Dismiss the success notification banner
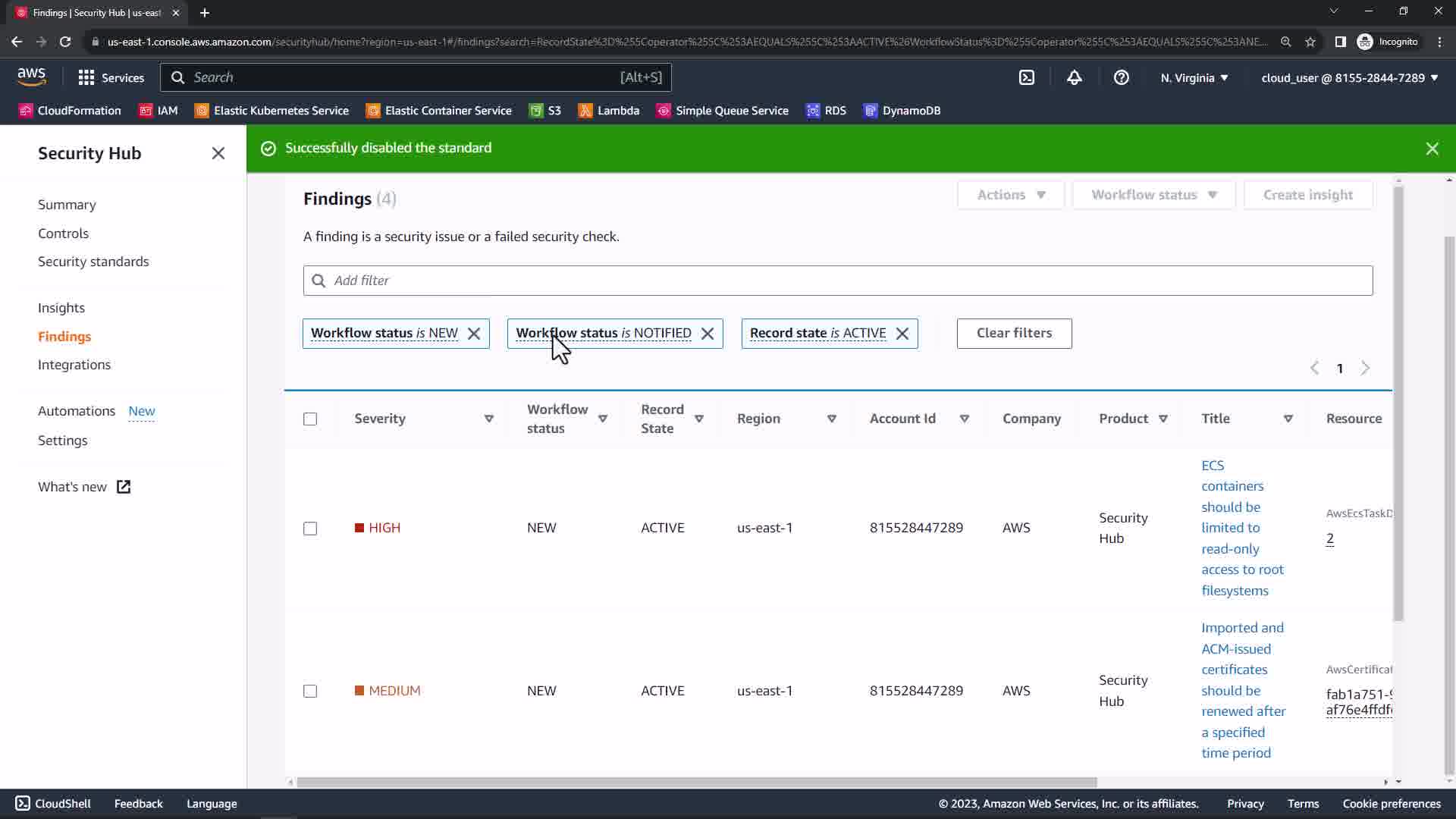 coord(1432,149)
